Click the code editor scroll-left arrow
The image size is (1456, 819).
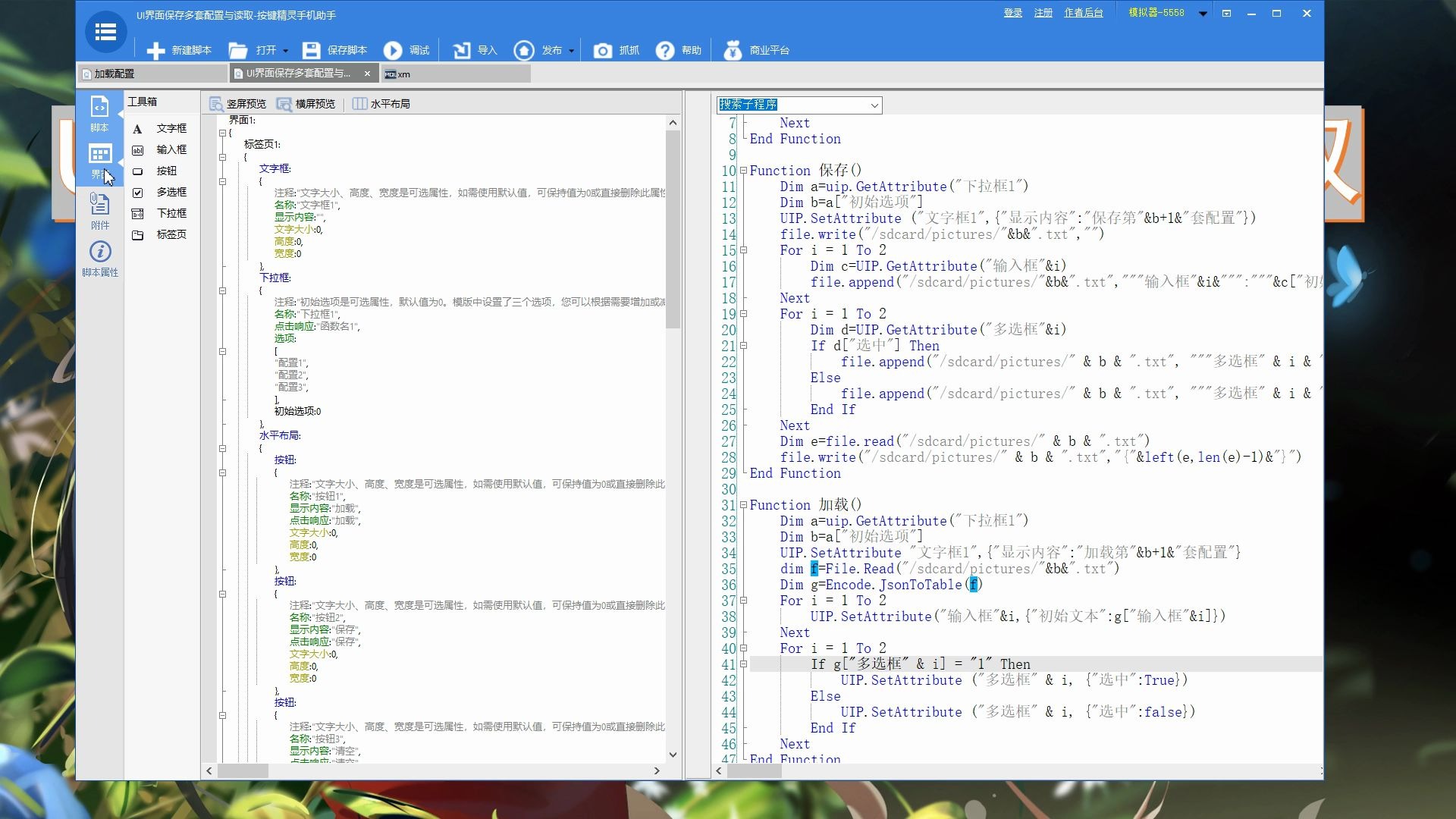coord(719,771)
